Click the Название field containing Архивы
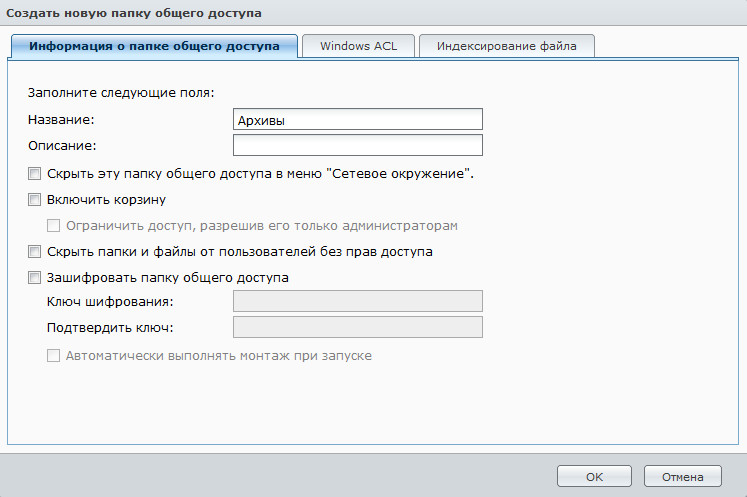 click(x=357, y=120)
